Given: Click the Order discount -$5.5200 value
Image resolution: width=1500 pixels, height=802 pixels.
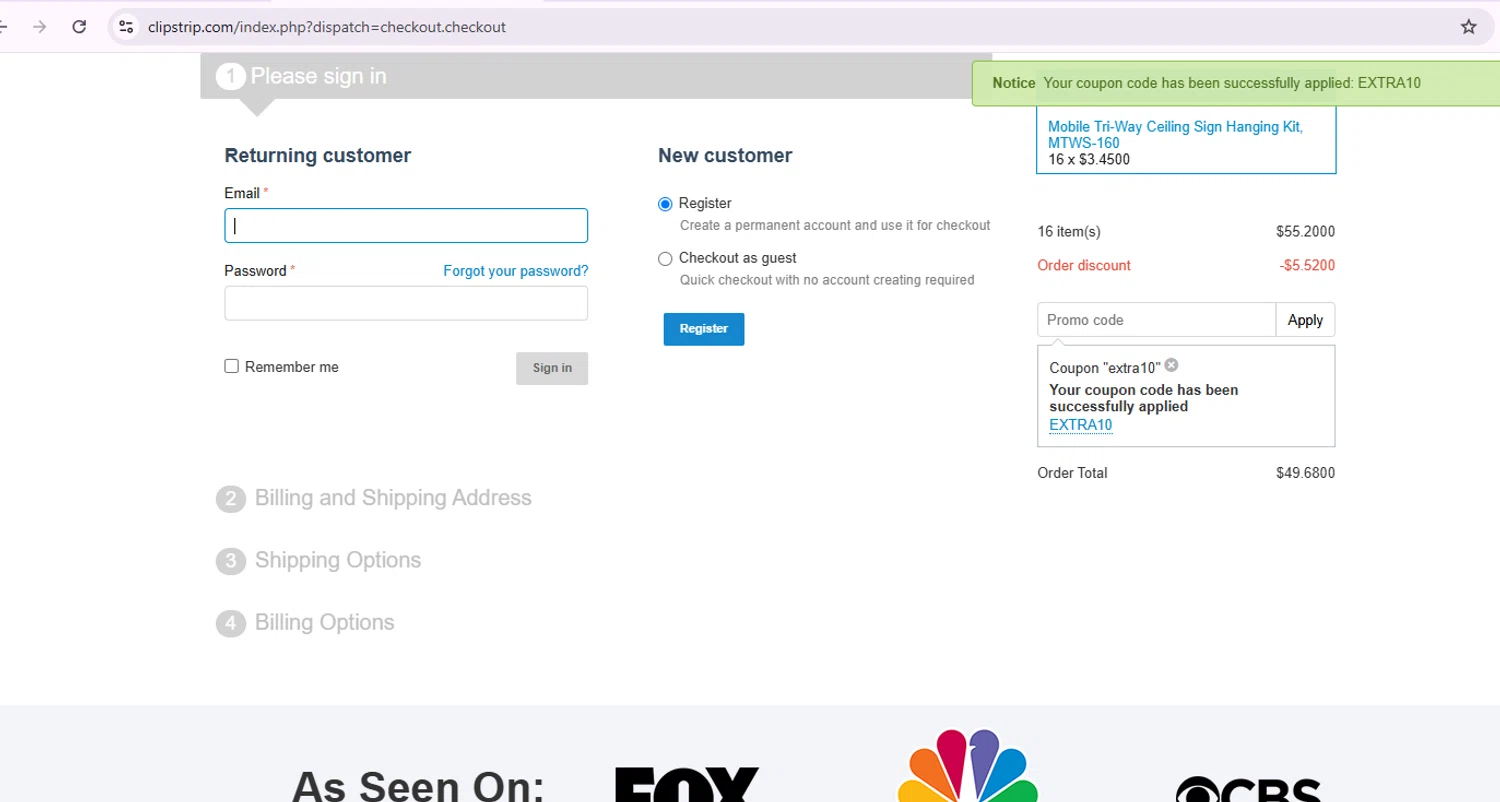Looking at the screenshot, I should pyautogui.click(x=1307, y=265).
